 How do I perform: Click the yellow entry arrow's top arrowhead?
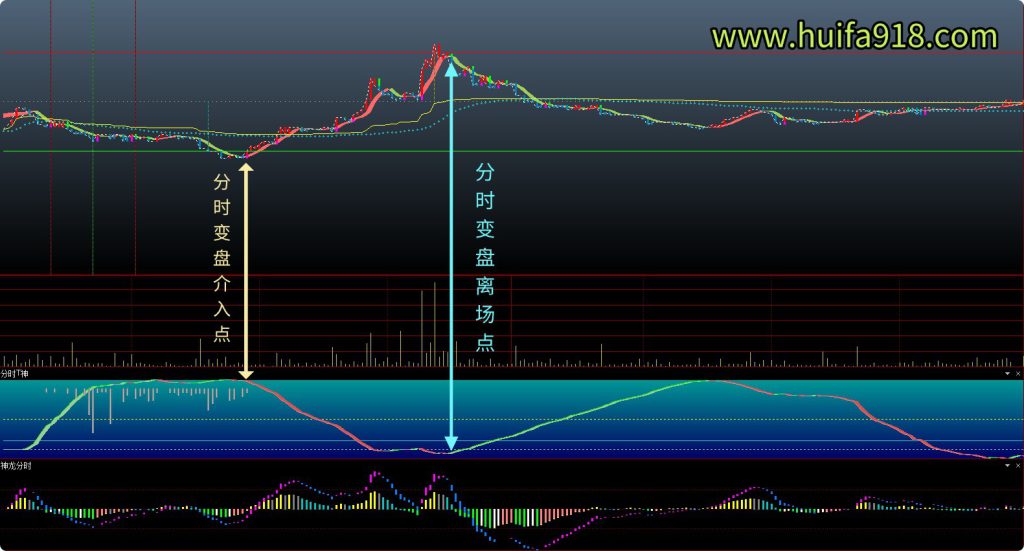tap(246, 166)
